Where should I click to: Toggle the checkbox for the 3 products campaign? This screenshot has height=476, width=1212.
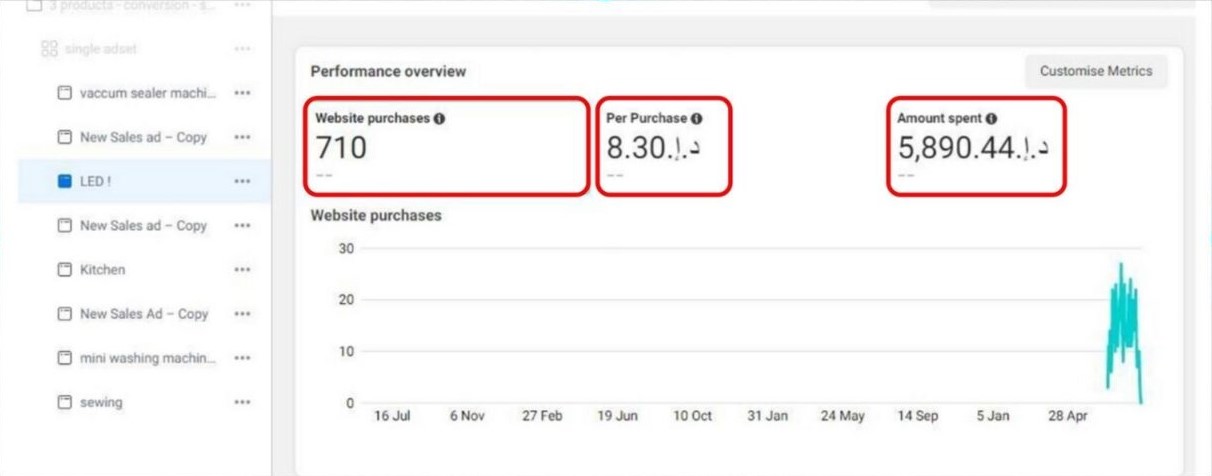coord(34,5)
